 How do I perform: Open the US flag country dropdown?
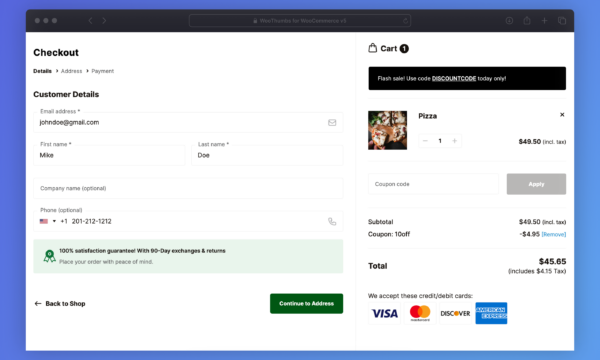click(48, 221)
